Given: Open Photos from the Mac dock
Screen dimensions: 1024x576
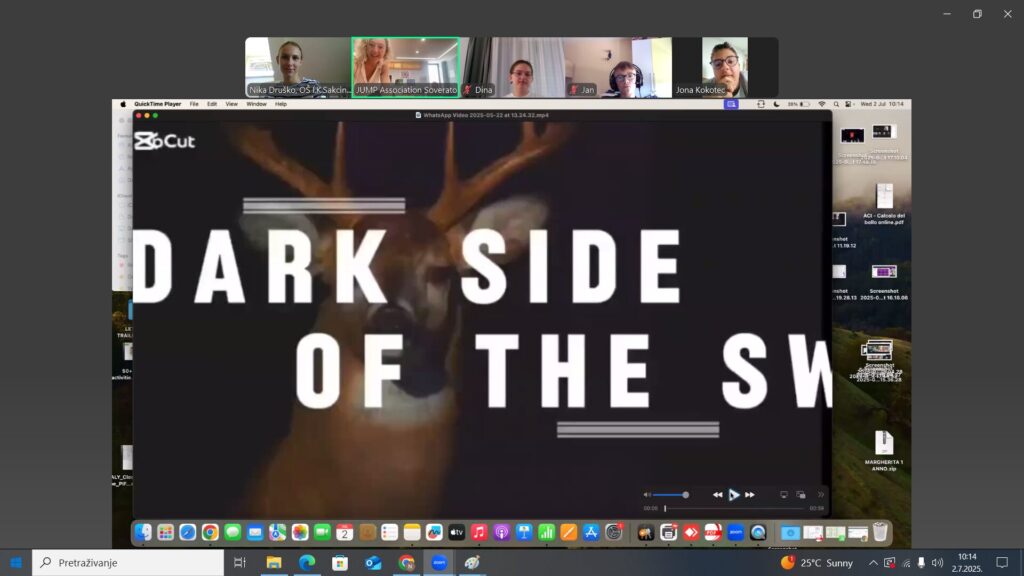Looking at the screenshot, I should pyautogui.click(x=300, y=532).
